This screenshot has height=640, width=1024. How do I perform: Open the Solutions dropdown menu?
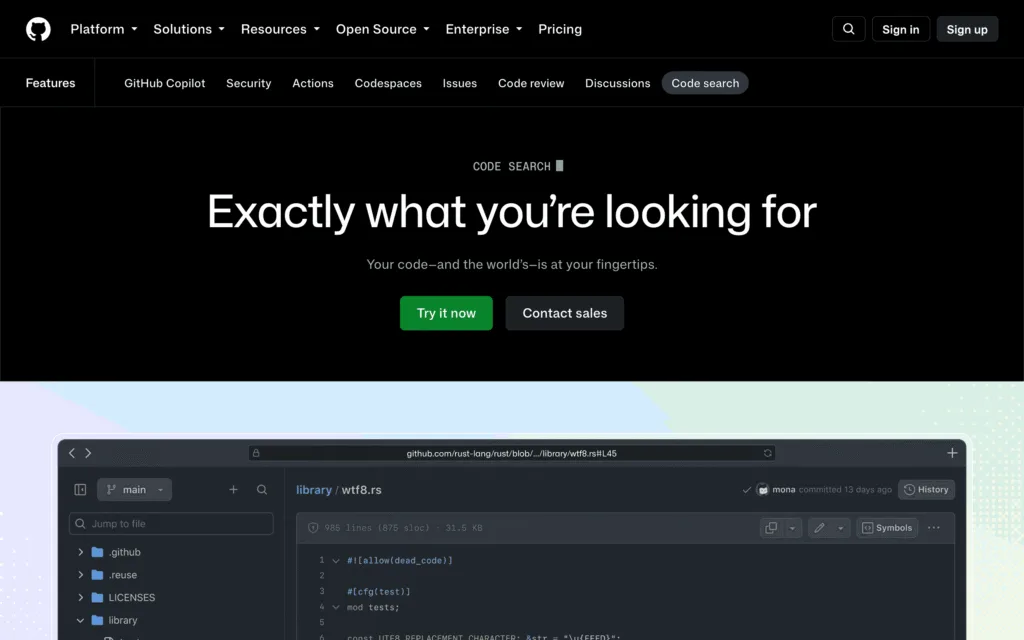click(x=189, y=29)
